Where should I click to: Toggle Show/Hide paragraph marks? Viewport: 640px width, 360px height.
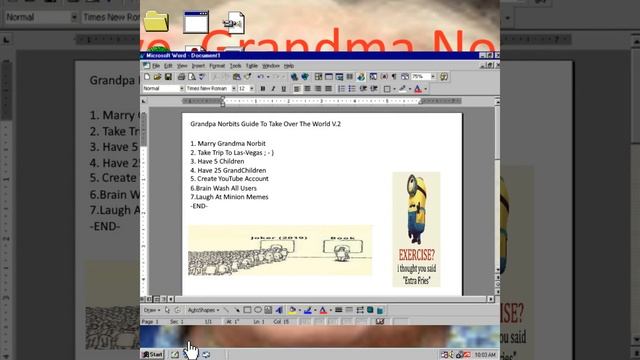394,77
